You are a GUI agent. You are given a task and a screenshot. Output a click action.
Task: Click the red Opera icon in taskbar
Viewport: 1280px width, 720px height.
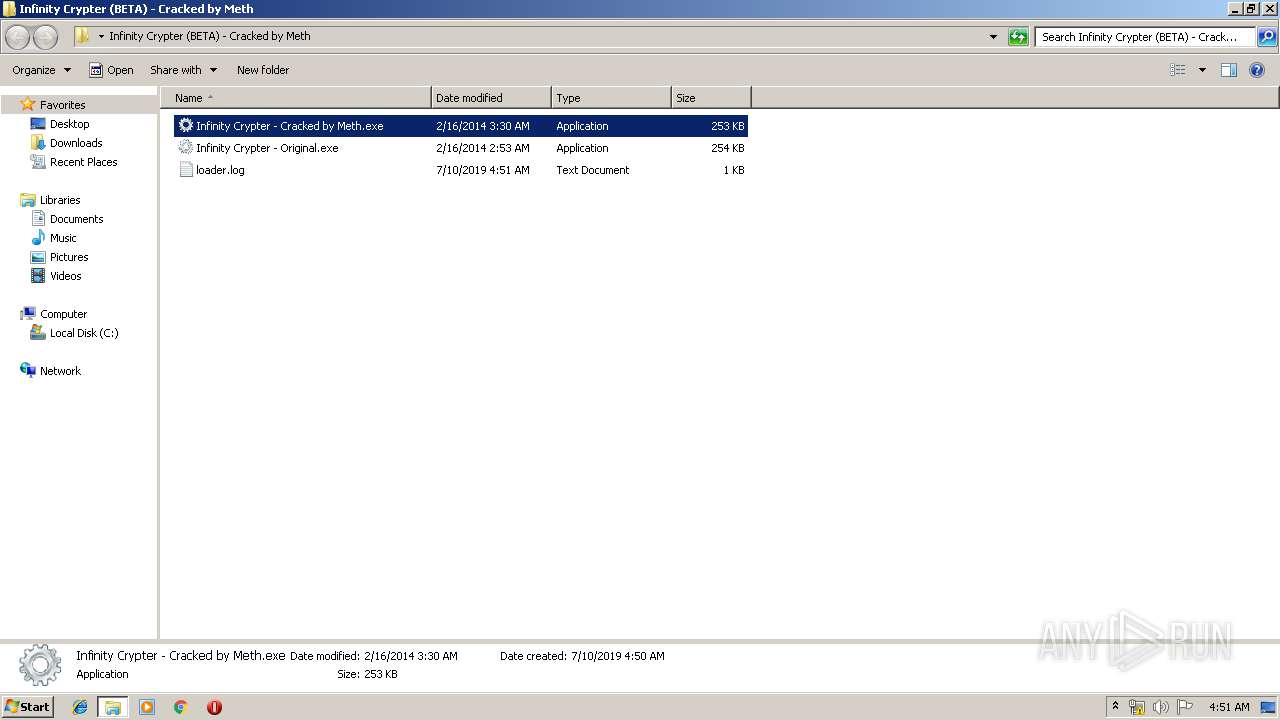[x=214, y=707]
